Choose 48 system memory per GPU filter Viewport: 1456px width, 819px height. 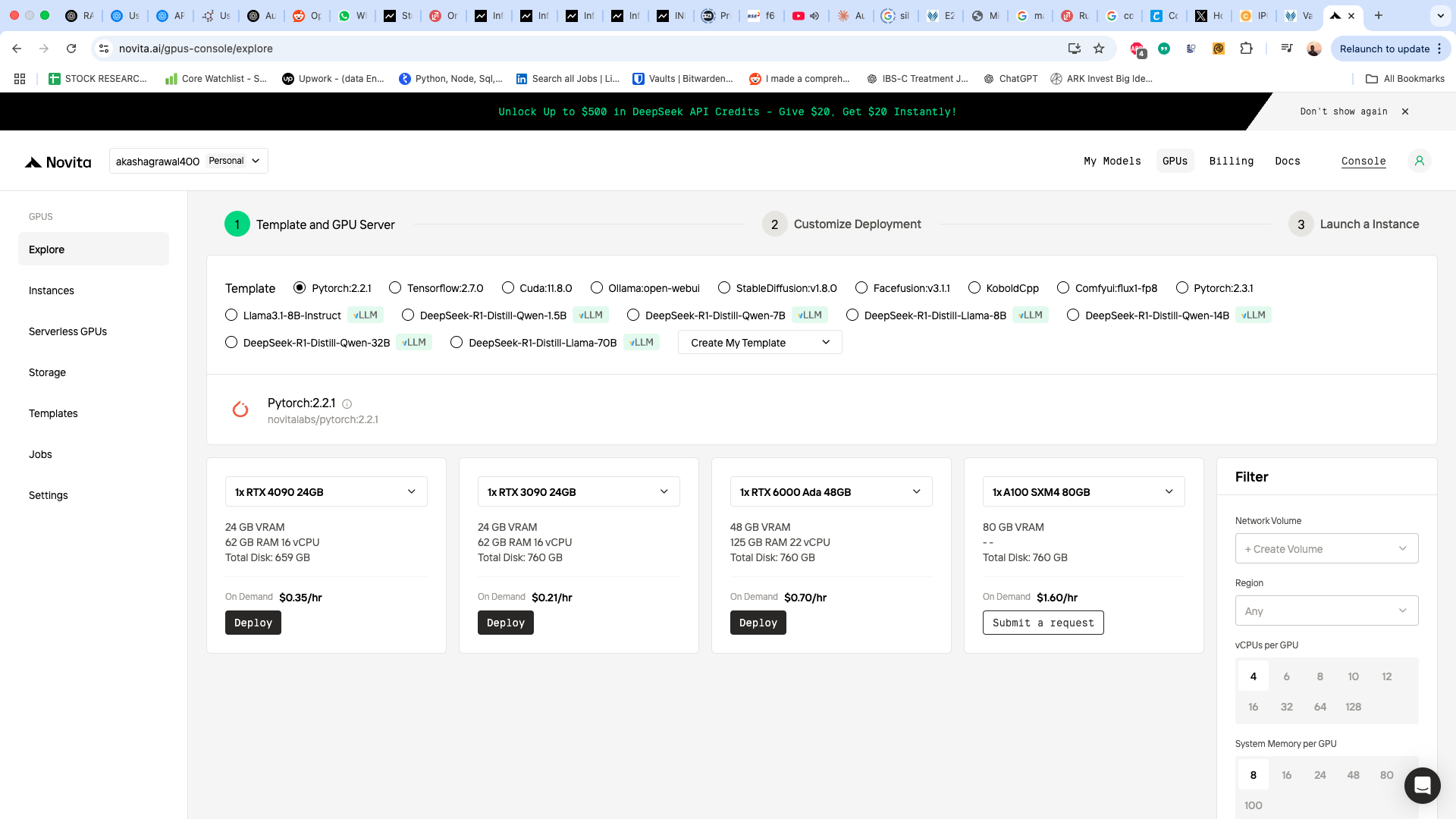click(1353, 775)
